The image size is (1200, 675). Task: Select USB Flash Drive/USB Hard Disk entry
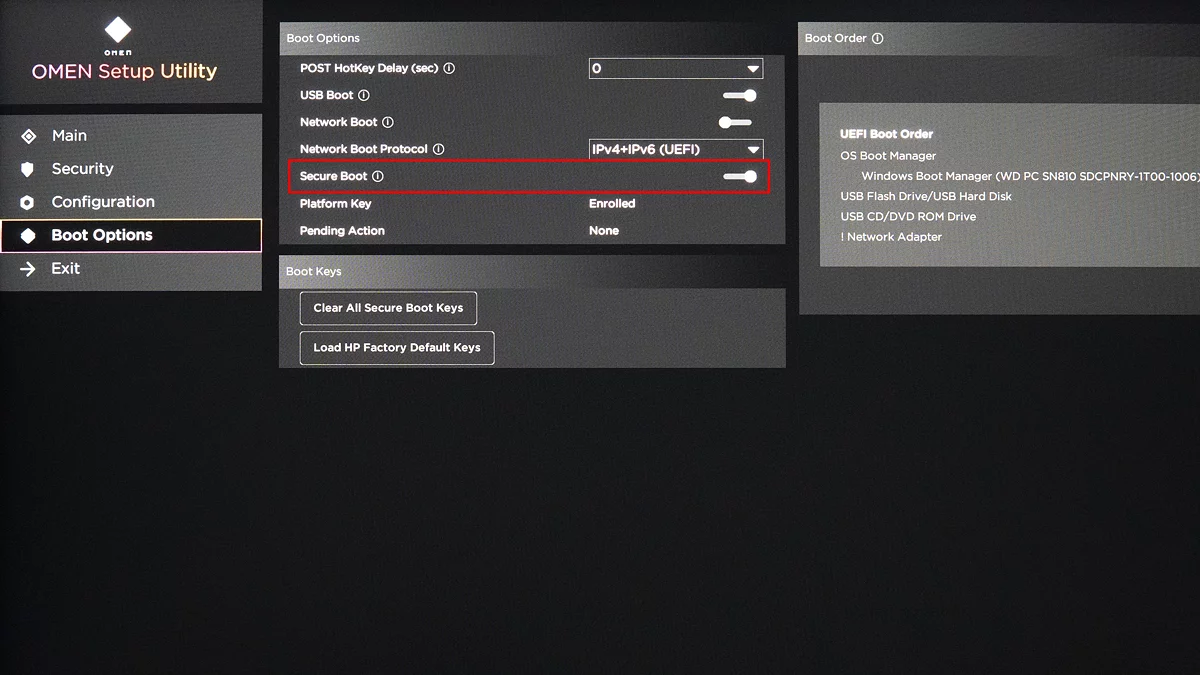click(x=926, y=196)
